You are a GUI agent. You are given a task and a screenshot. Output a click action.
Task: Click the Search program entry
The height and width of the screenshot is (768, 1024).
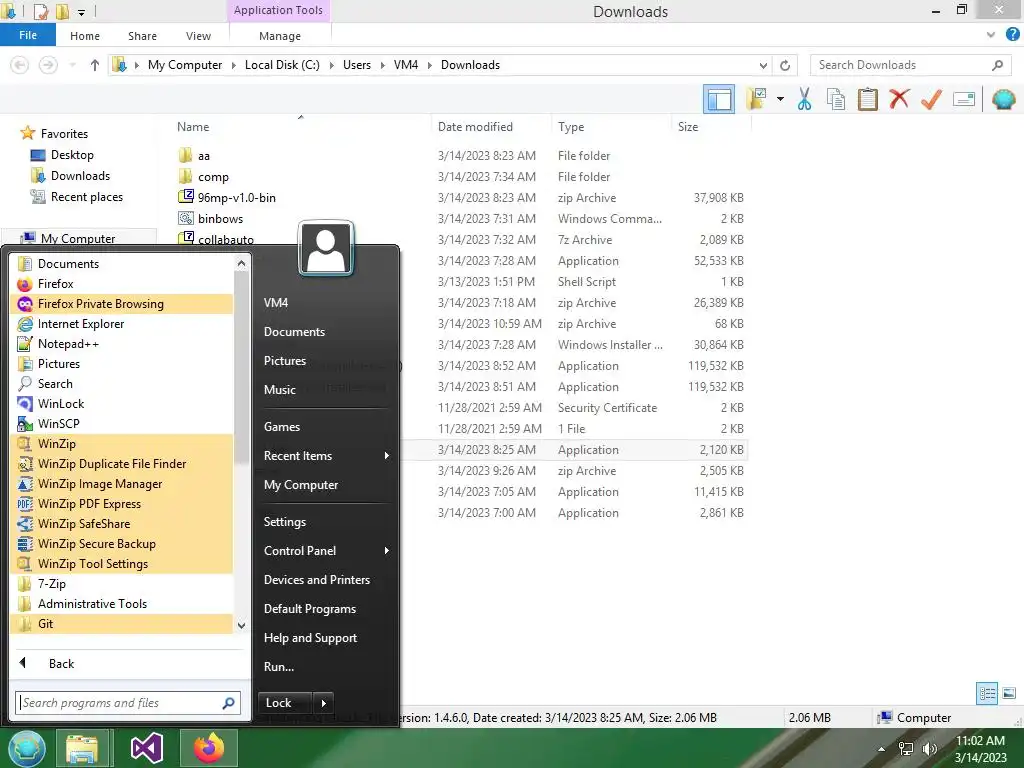(x=122, y=384)
